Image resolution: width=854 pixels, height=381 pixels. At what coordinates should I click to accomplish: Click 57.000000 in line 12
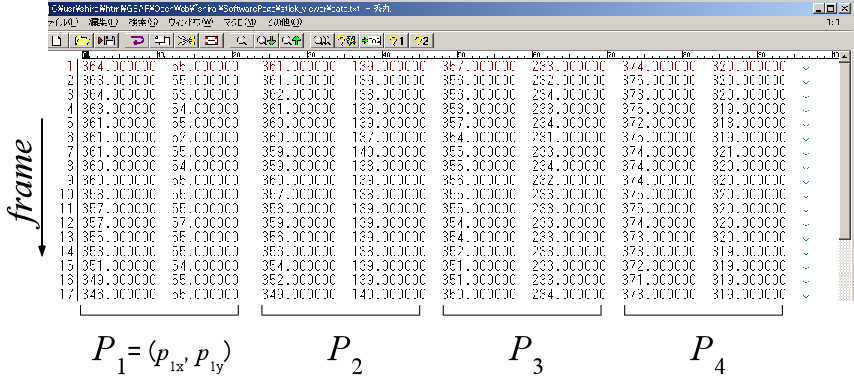click(205, 222)
